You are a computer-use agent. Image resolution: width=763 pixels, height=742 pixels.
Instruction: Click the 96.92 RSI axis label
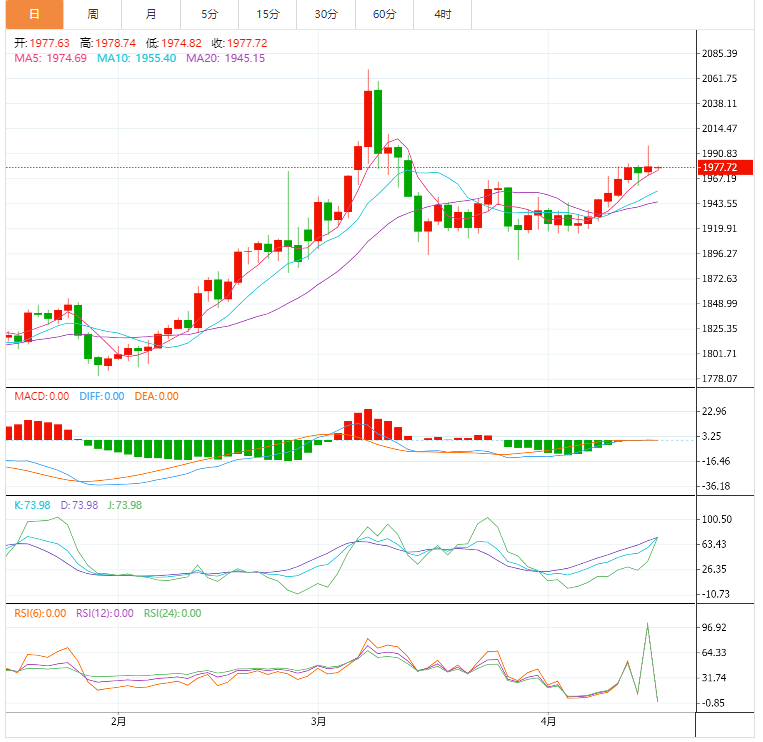(x=714, y=628)
